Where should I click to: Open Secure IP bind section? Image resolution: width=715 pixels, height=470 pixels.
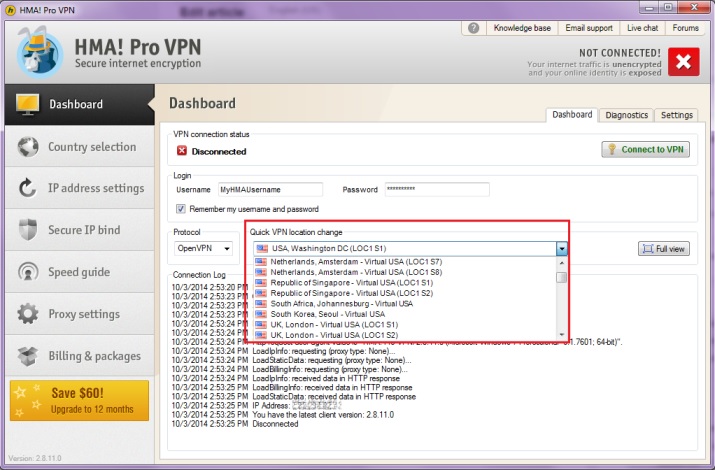(80, 230)
